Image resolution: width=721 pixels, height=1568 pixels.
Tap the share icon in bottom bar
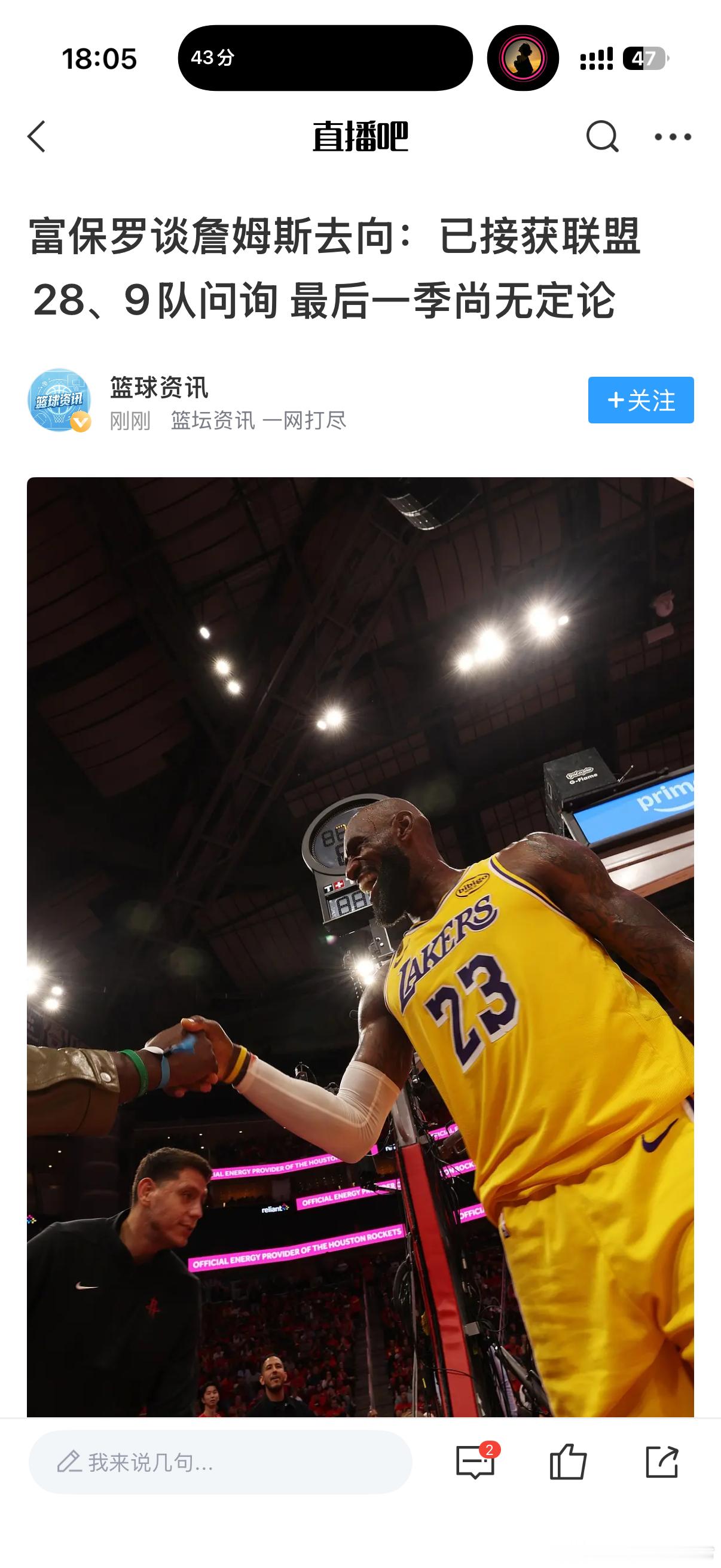point(661,1461)
